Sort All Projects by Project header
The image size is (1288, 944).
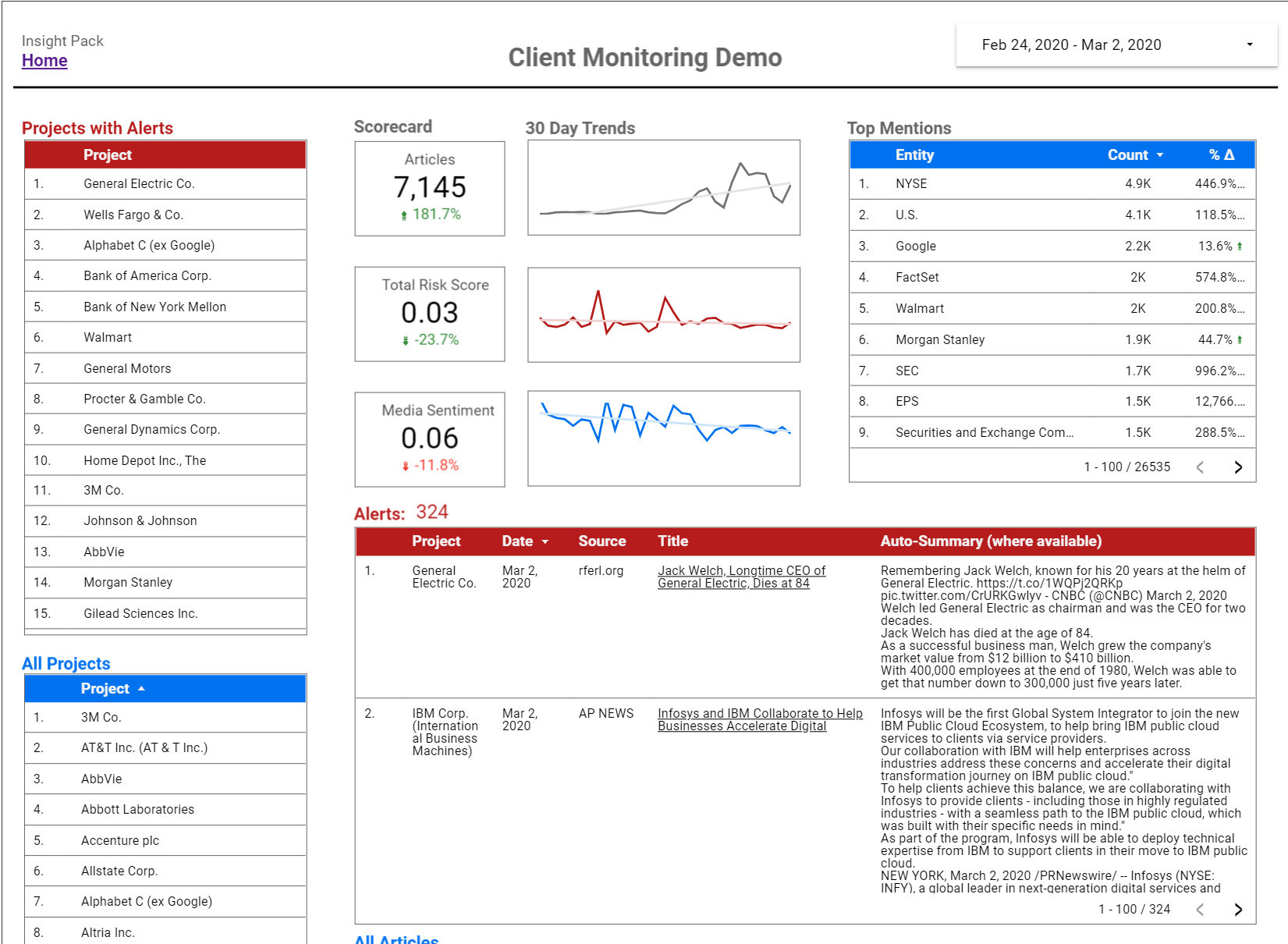point(112,689)
